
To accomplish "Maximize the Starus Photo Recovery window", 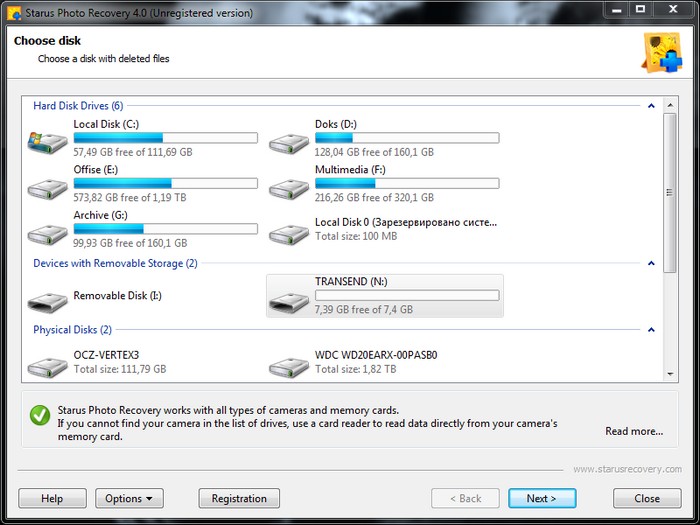I will click(641, 9).
